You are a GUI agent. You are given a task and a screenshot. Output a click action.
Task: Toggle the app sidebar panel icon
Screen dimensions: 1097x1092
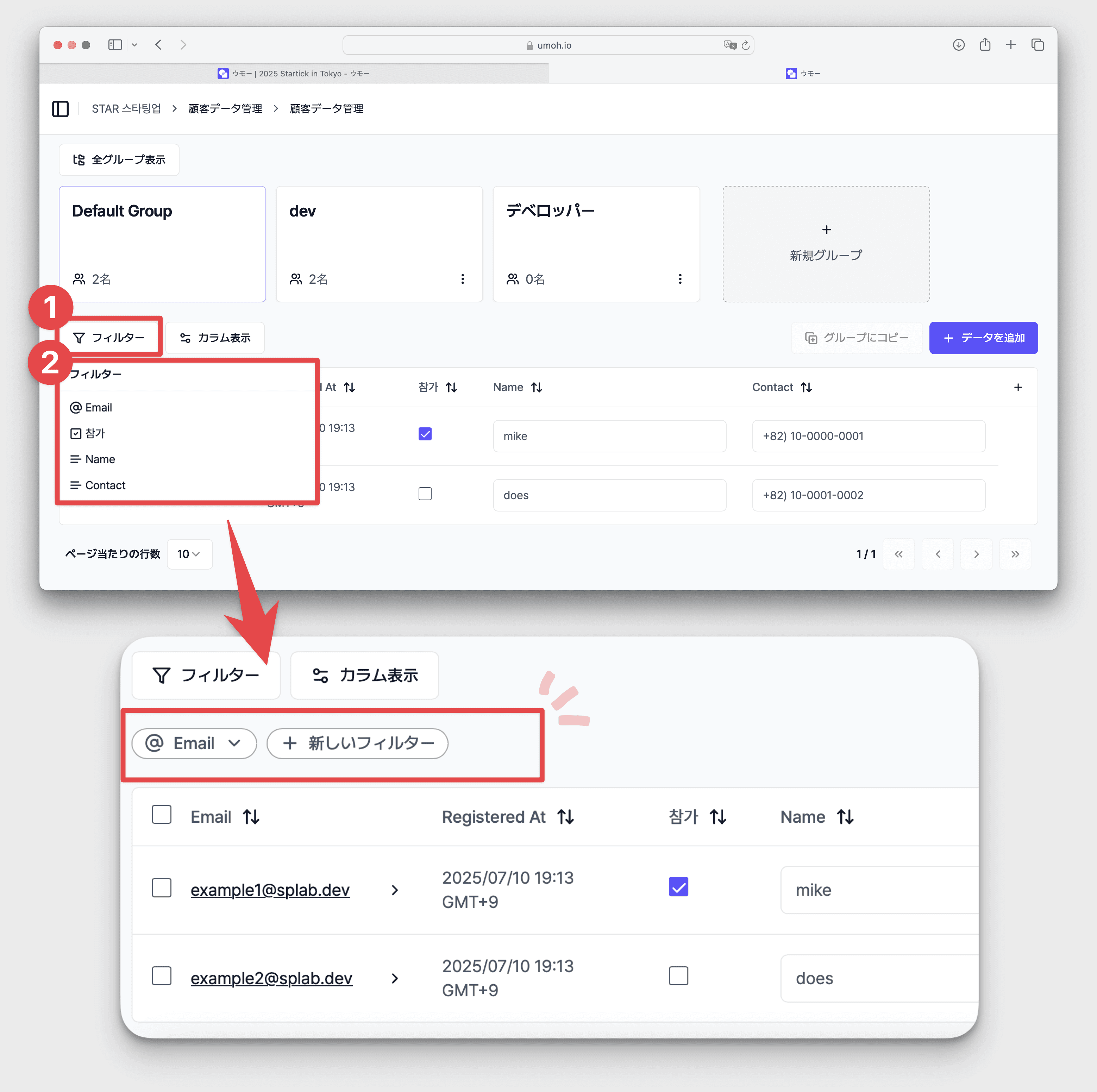[60, 108]
